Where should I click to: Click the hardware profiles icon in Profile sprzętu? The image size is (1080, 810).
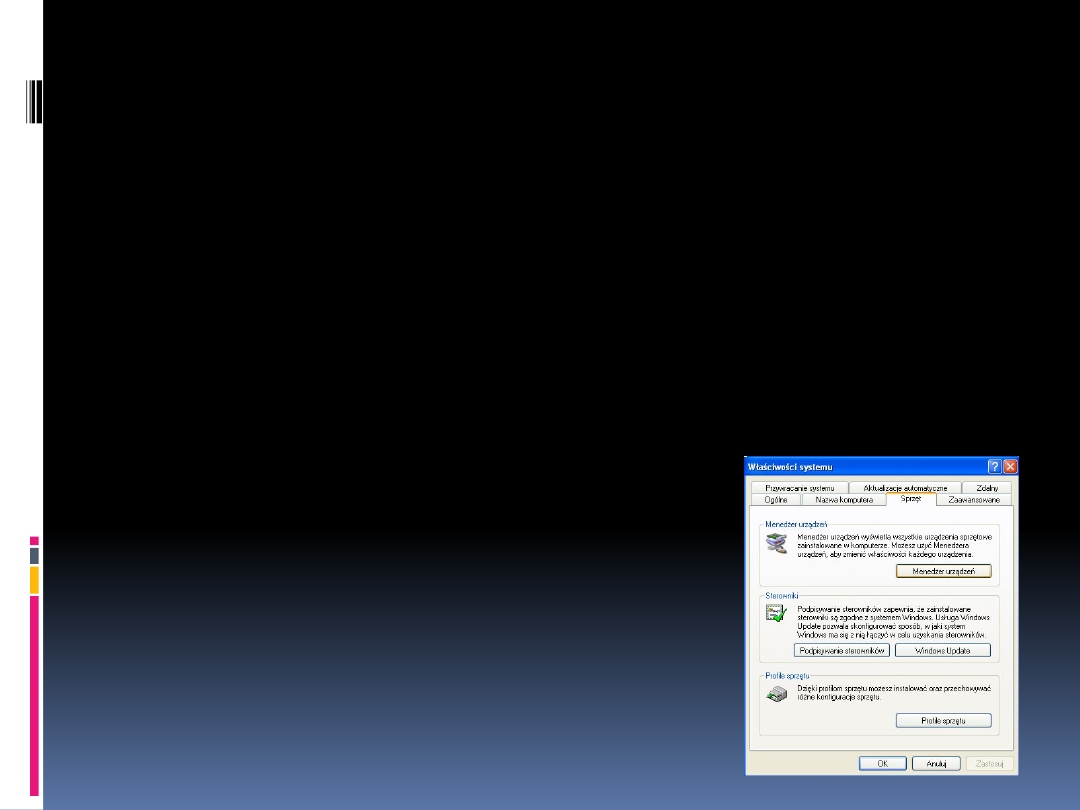pos(776,694)
